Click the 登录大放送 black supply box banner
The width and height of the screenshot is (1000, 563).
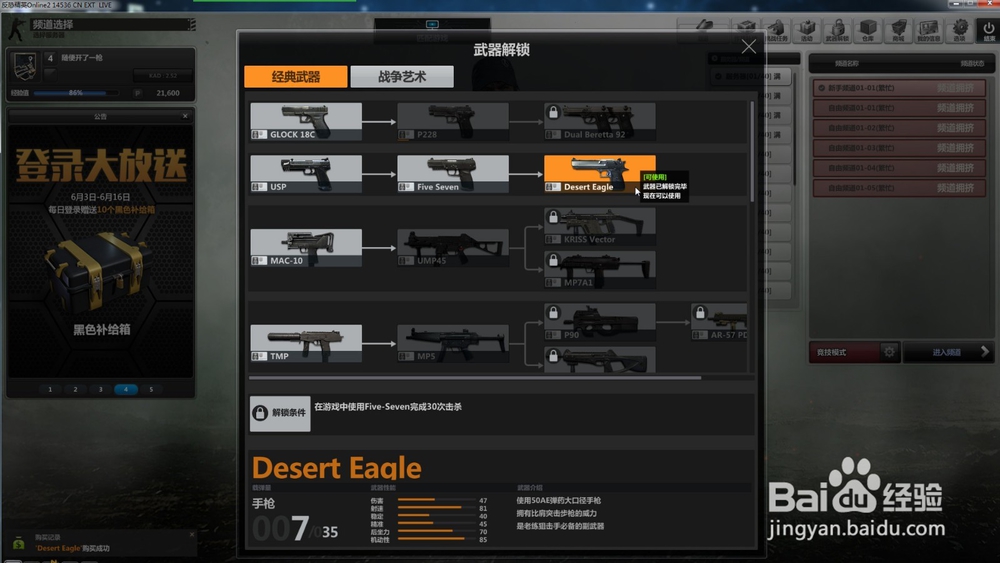(x=101, y=251)
